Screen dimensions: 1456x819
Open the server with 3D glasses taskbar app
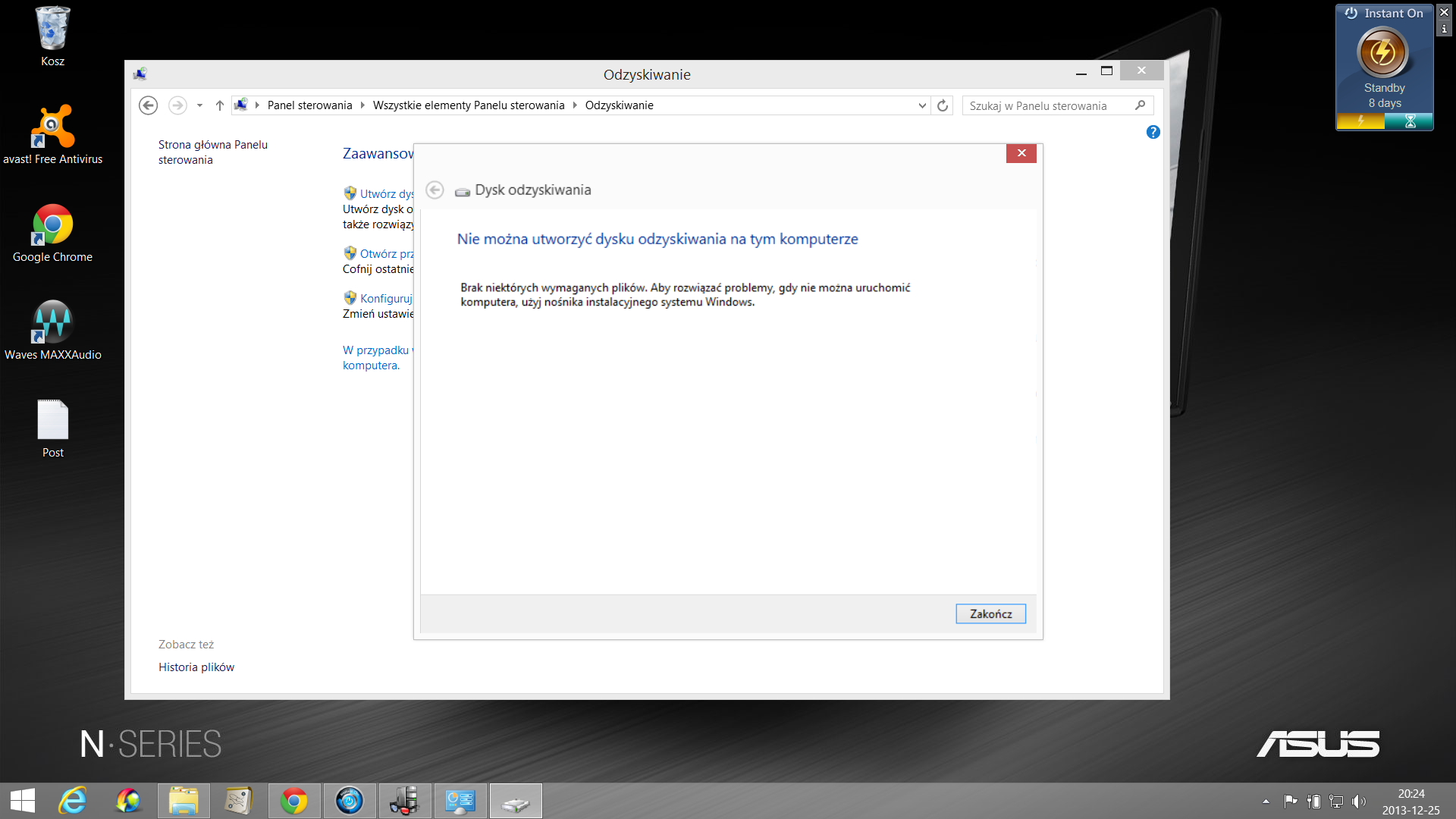coord(405,801)
